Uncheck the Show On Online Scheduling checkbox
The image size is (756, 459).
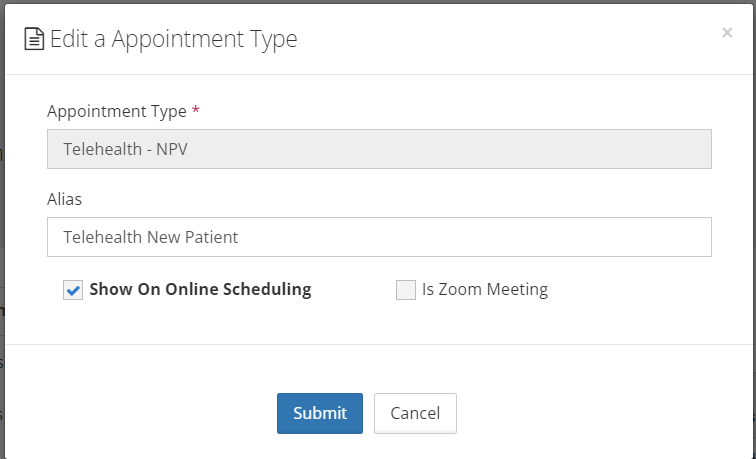pyautogui.click(x=73, y=290)
